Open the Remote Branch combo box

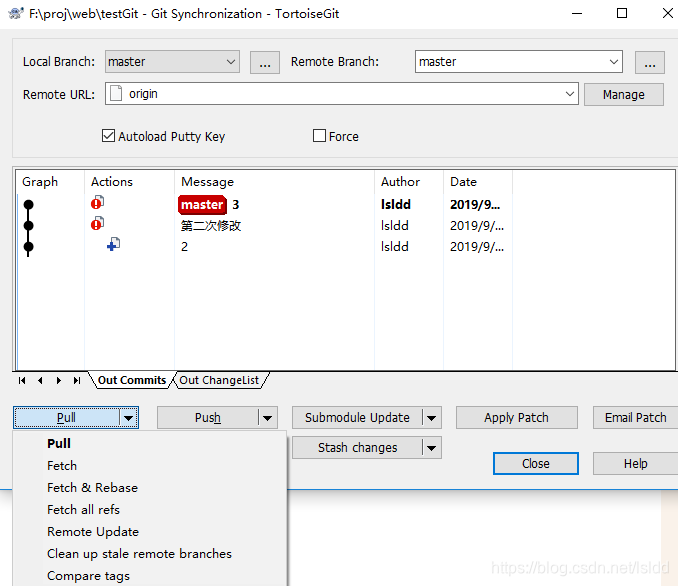pos(519,61)
